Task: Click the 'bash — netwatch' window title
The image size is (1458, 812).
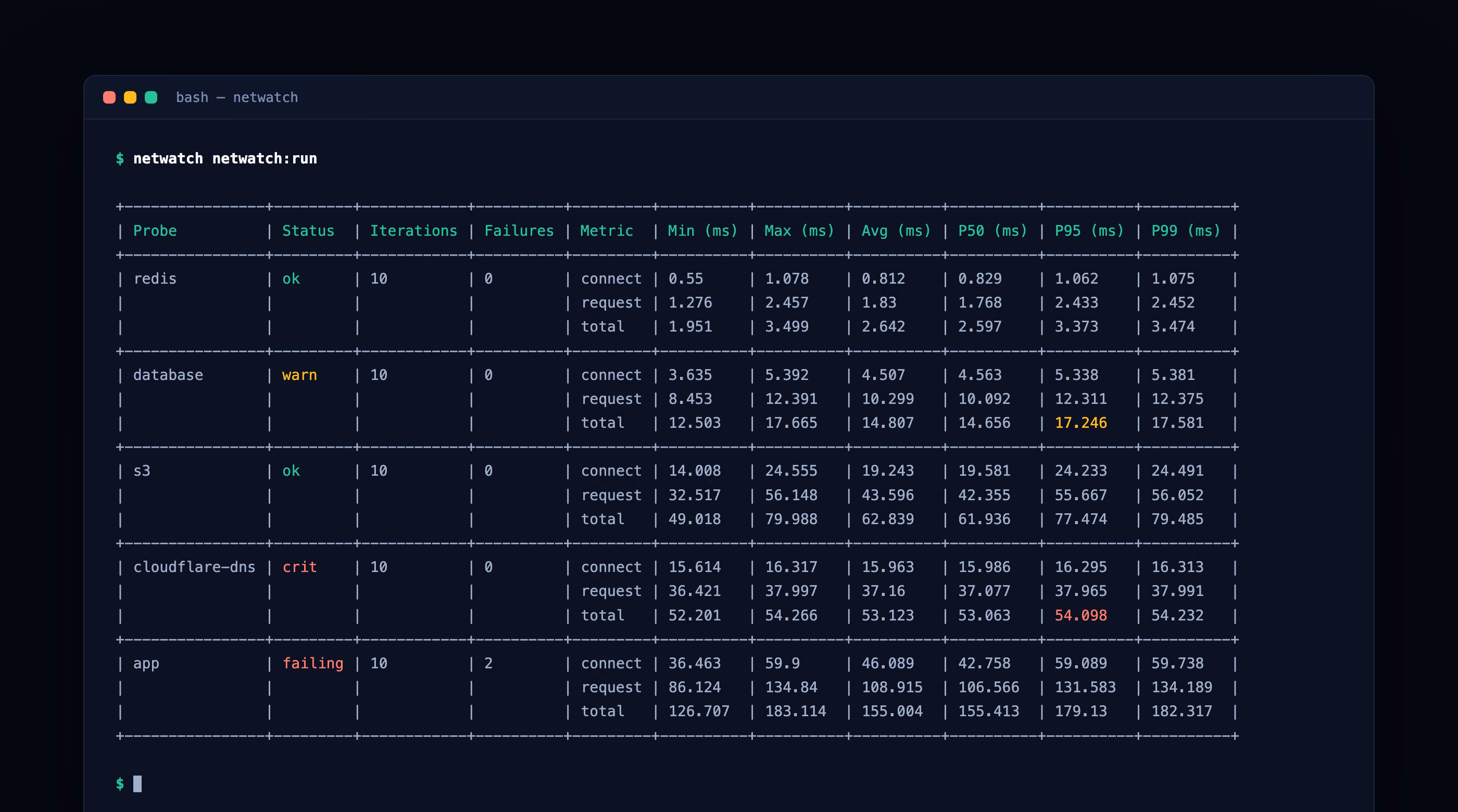Action: (236, 97)
